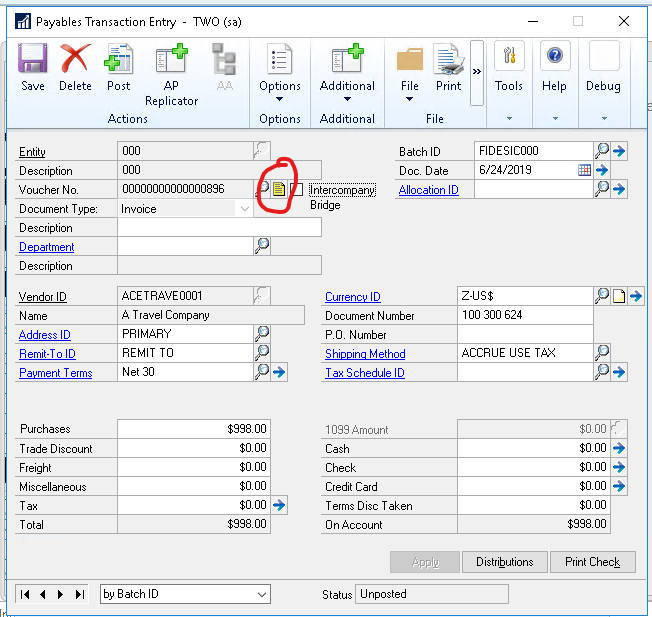Image resolution: width=652 pixels, height=617 pixels.
Task: Click the Document Number field
Action: point(525,315)
